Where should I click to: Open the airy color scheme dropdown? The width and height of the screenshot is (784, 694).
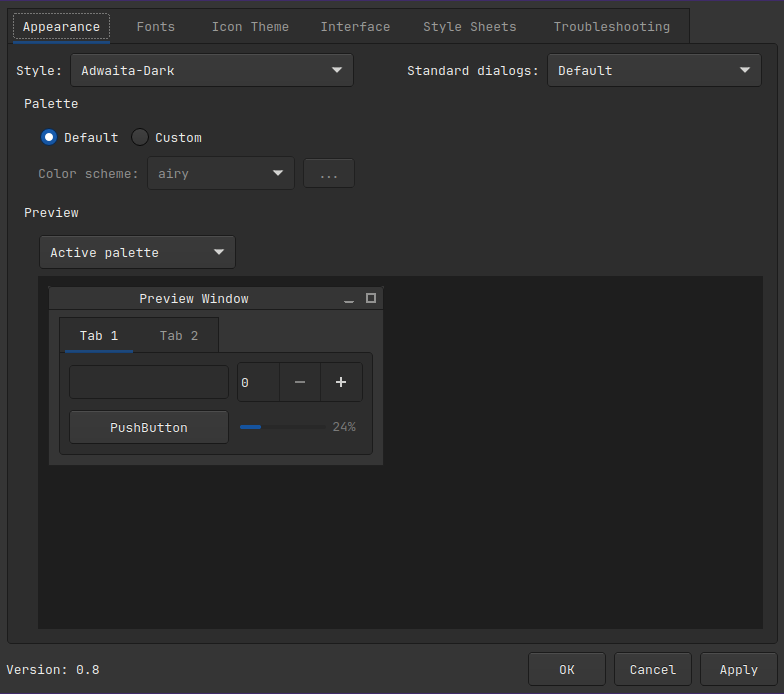[x=221, y=173]
